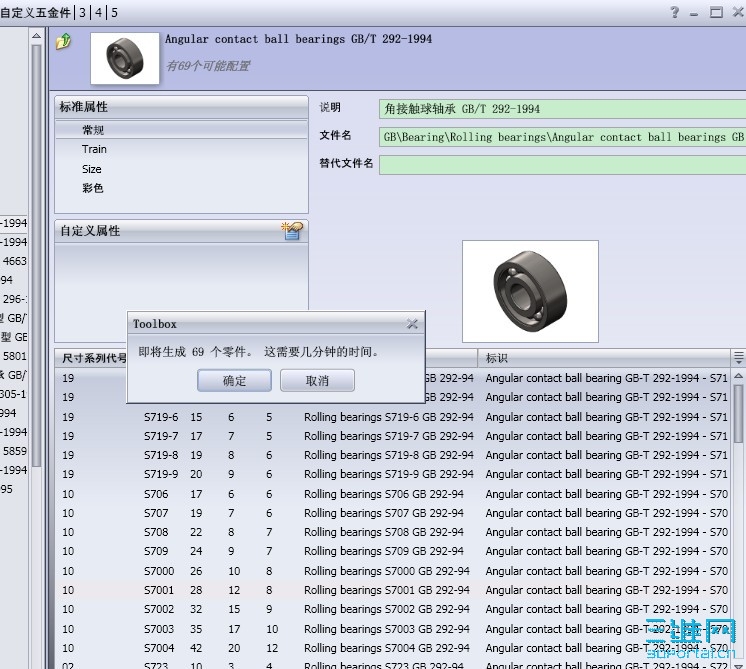The width and height of the screenshot is (746, 669).
Task: Select 常规 in standard properties
Action: click(x=181, y=130)
